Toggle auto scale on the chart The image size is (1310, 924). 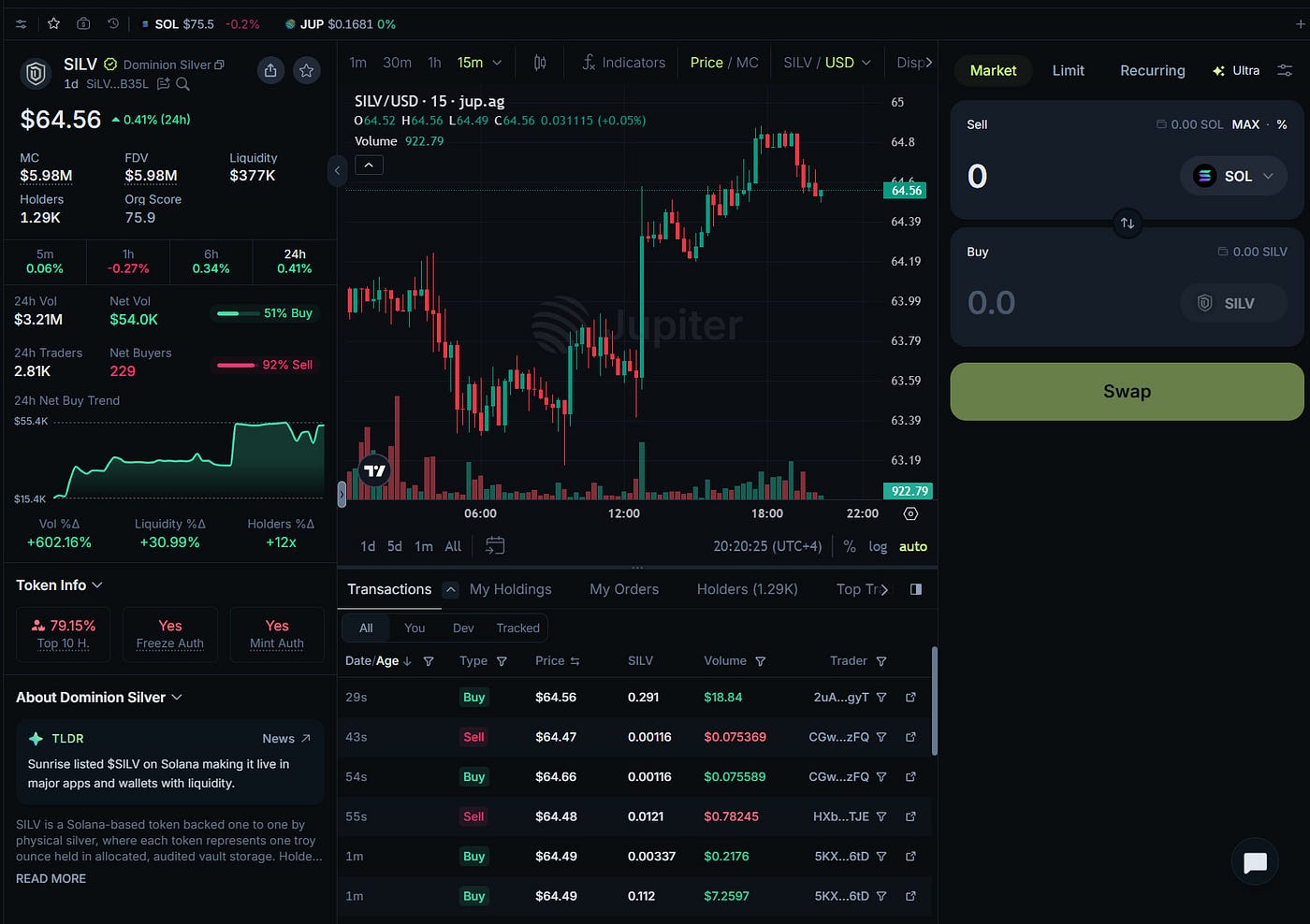[x=913, y=546]
